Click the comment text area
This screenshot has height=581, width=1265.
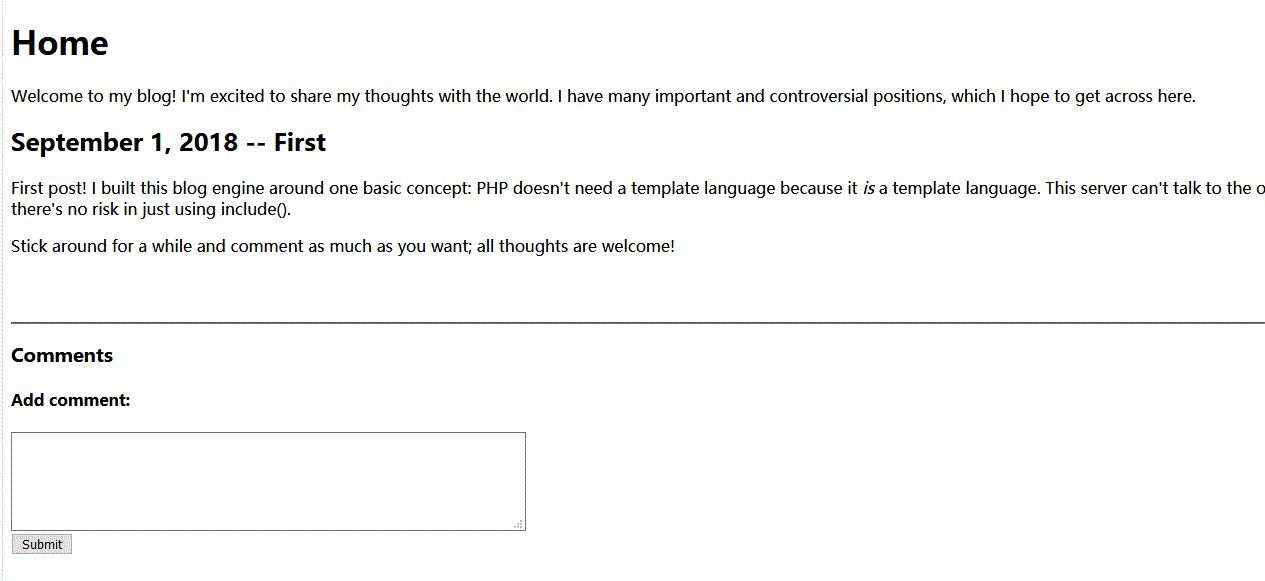click(268, 481)
